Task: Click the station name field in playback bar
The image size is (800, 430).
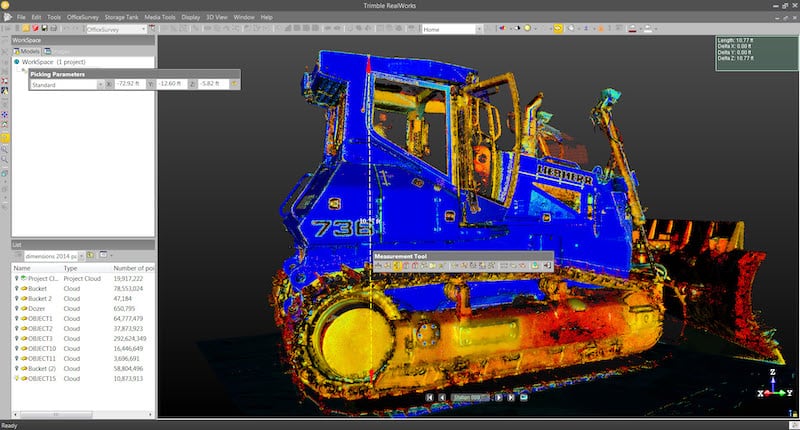Action: pos(470,397)
